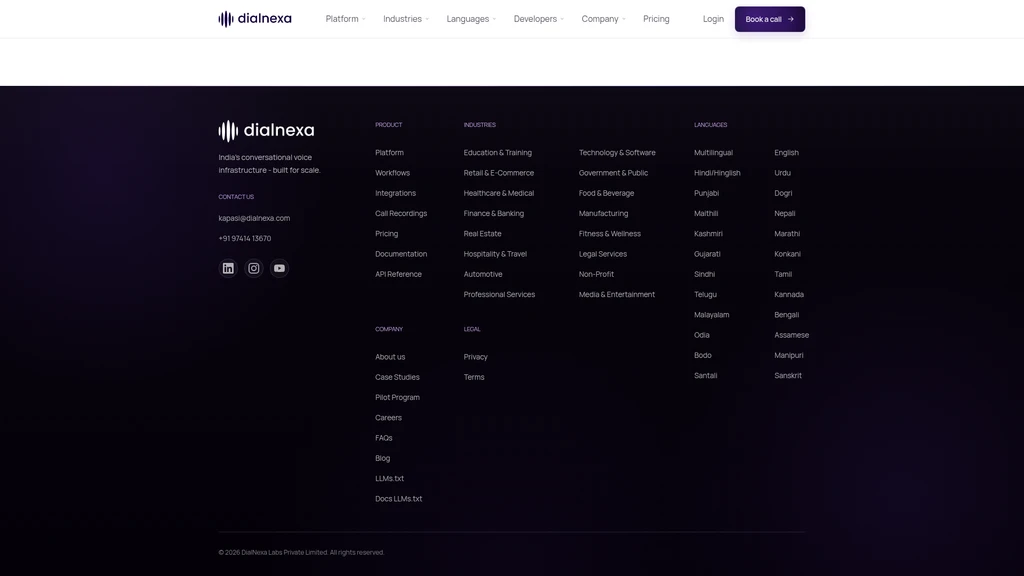Open the Pilot Program footer link
The image size is (1024, 576).
pyautogui.click(x=397, y=398)
